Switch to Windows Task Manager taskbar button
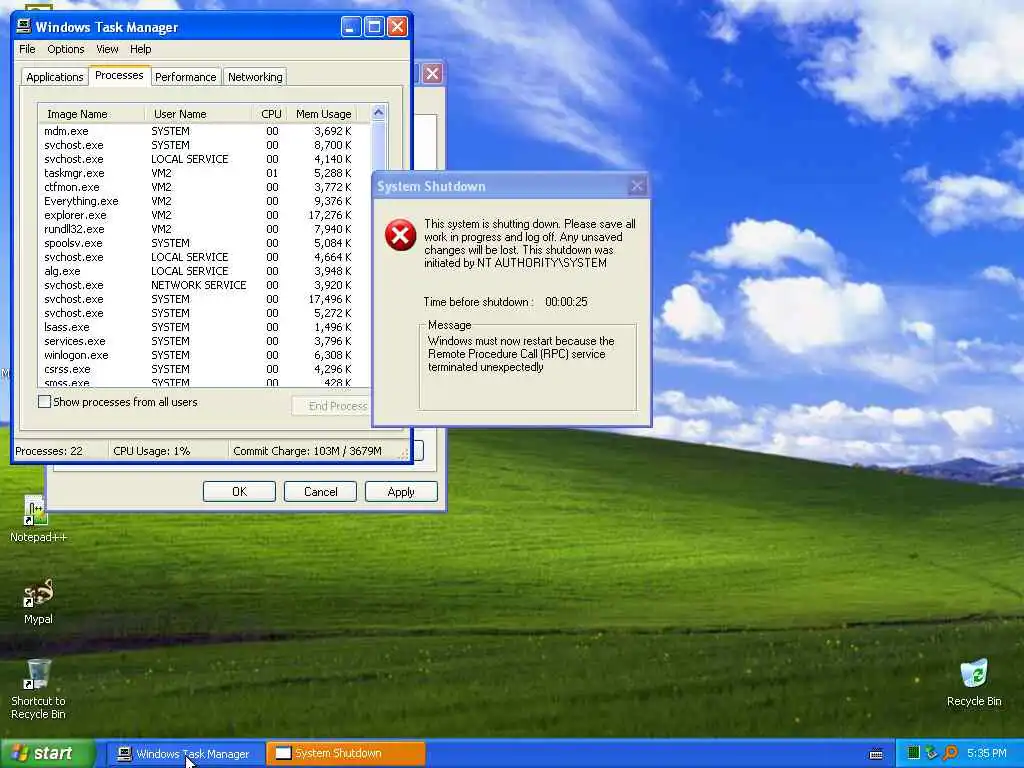 [185, 754]
